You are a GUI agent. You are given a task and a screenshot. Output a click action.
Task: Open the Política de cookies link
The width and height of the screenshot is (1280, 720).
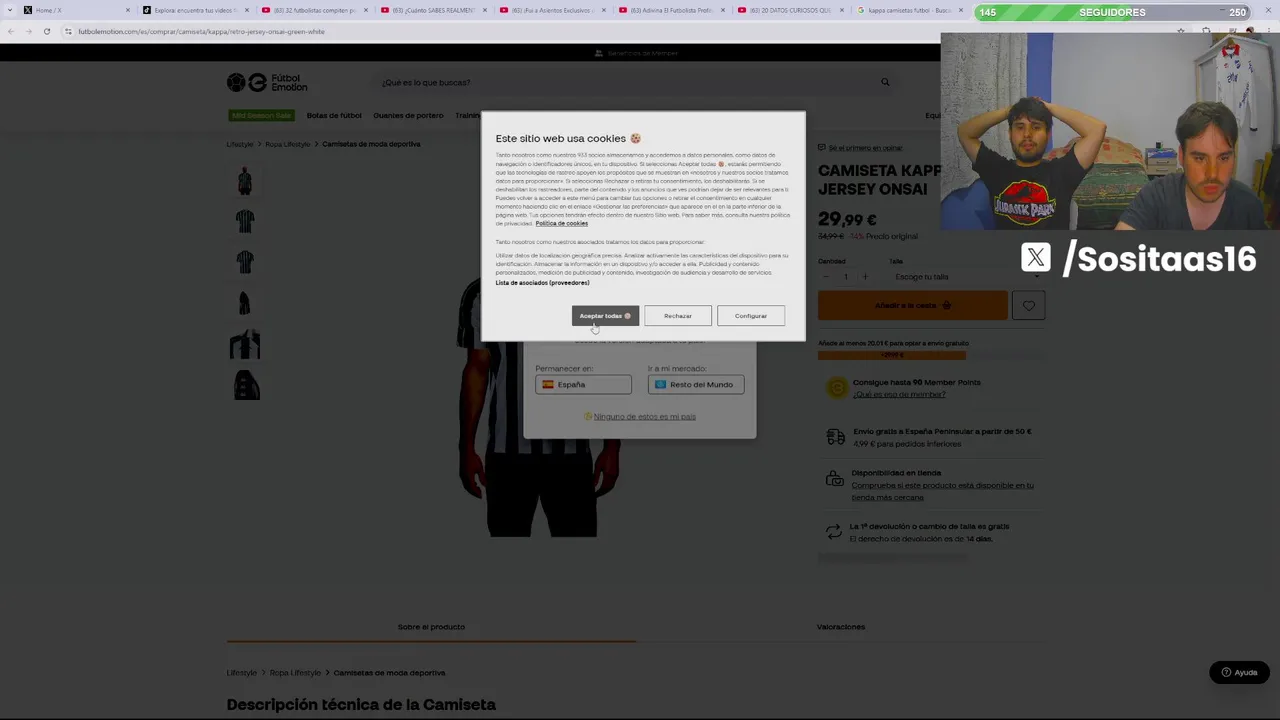click(x=562, y=223)
